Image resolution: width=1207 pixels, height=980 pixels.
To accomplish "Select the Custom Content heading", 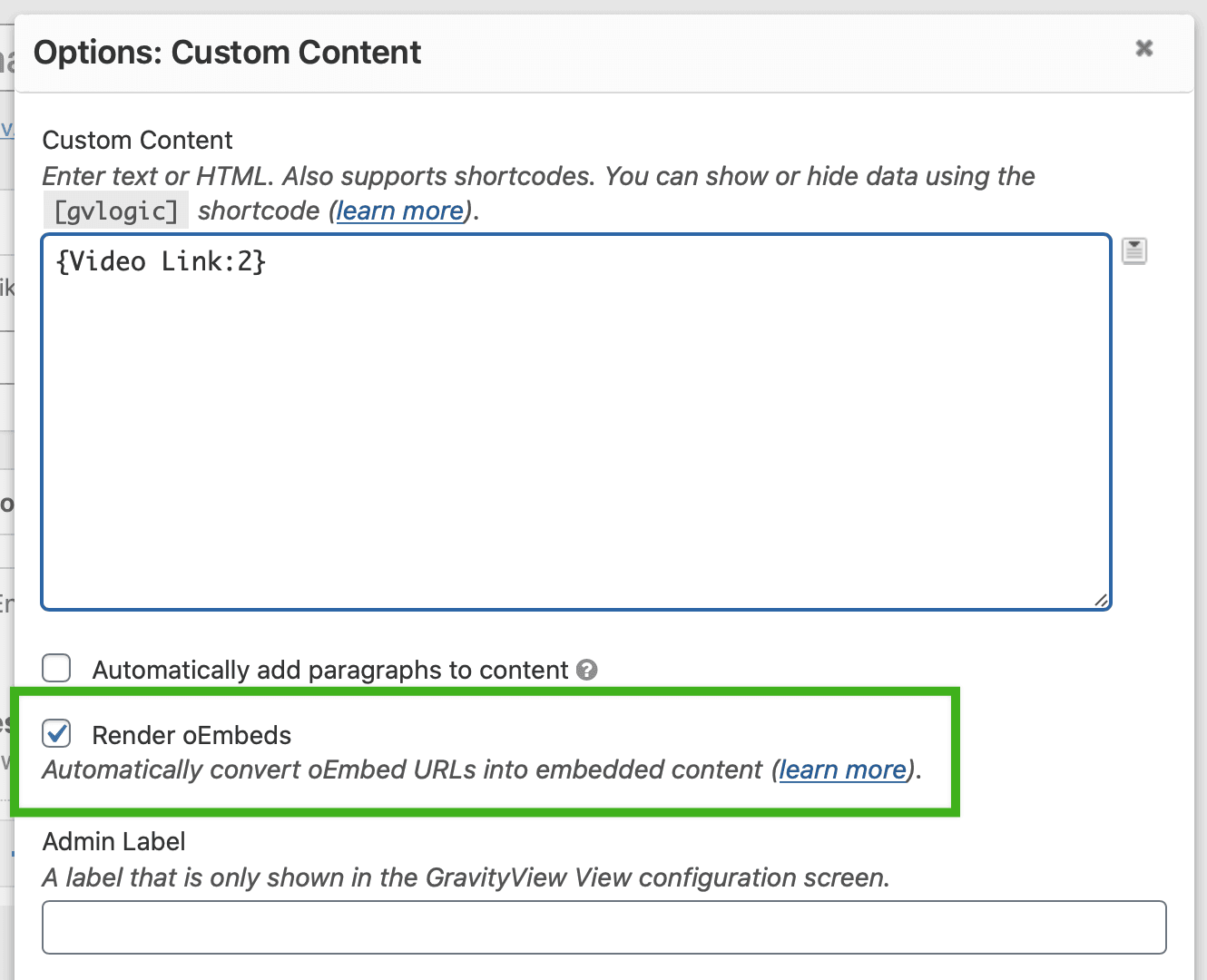I will point(137,140).
